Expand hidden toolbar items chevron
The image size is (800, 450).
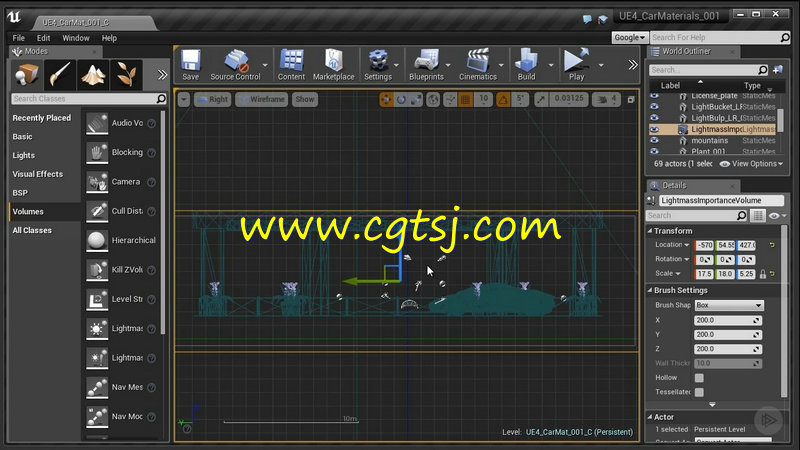(633, 65)
